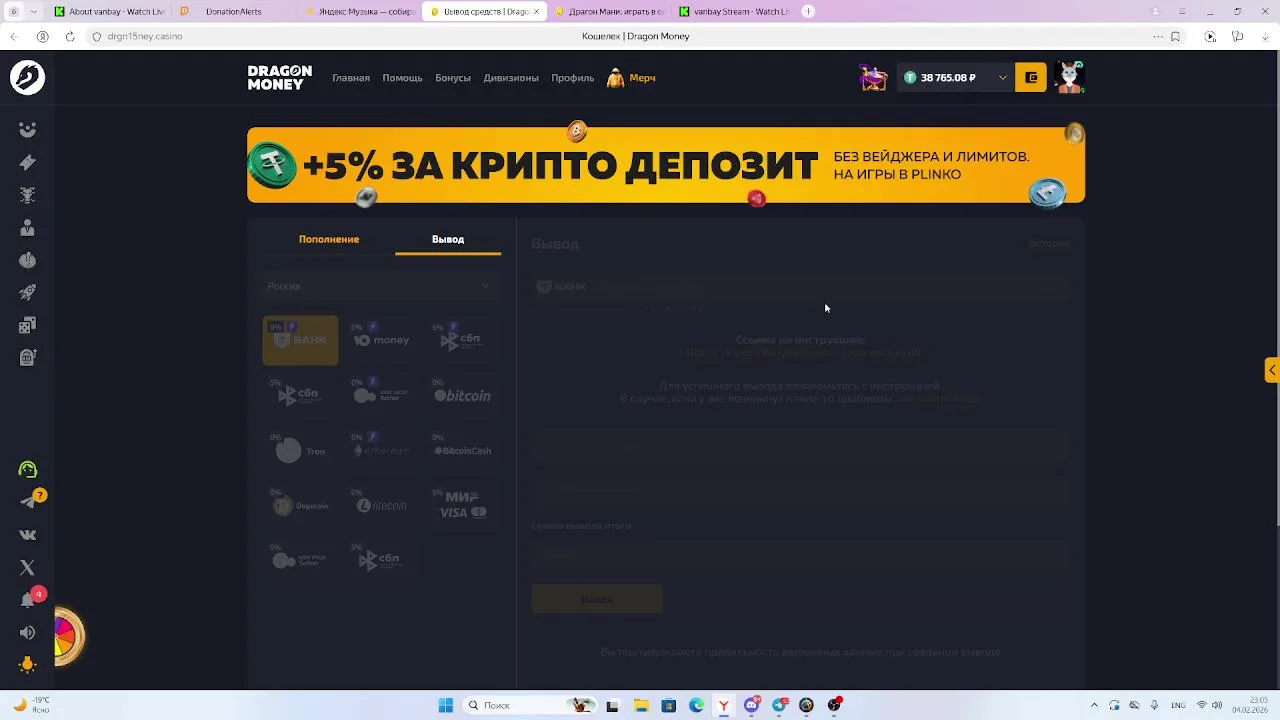
Task: Toggle the sound speaker icon in sidebar
Action: point(27,632)
